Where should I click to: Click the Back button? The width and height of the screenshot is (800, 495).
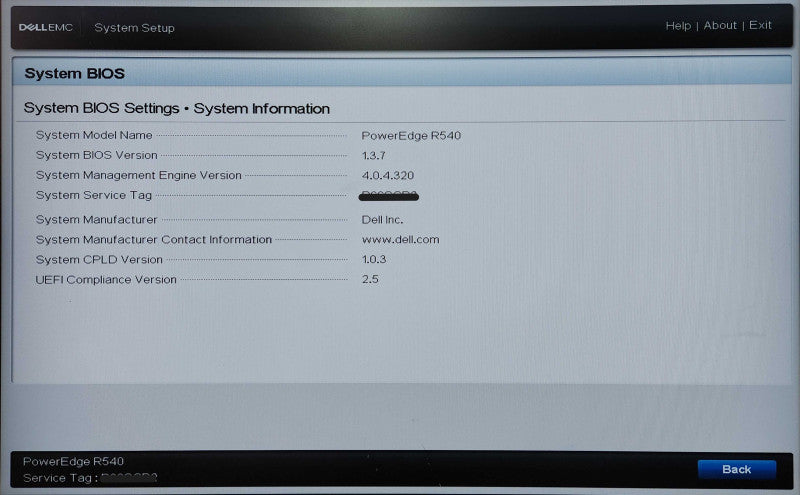pyautogui.click(x=736, y=469)
